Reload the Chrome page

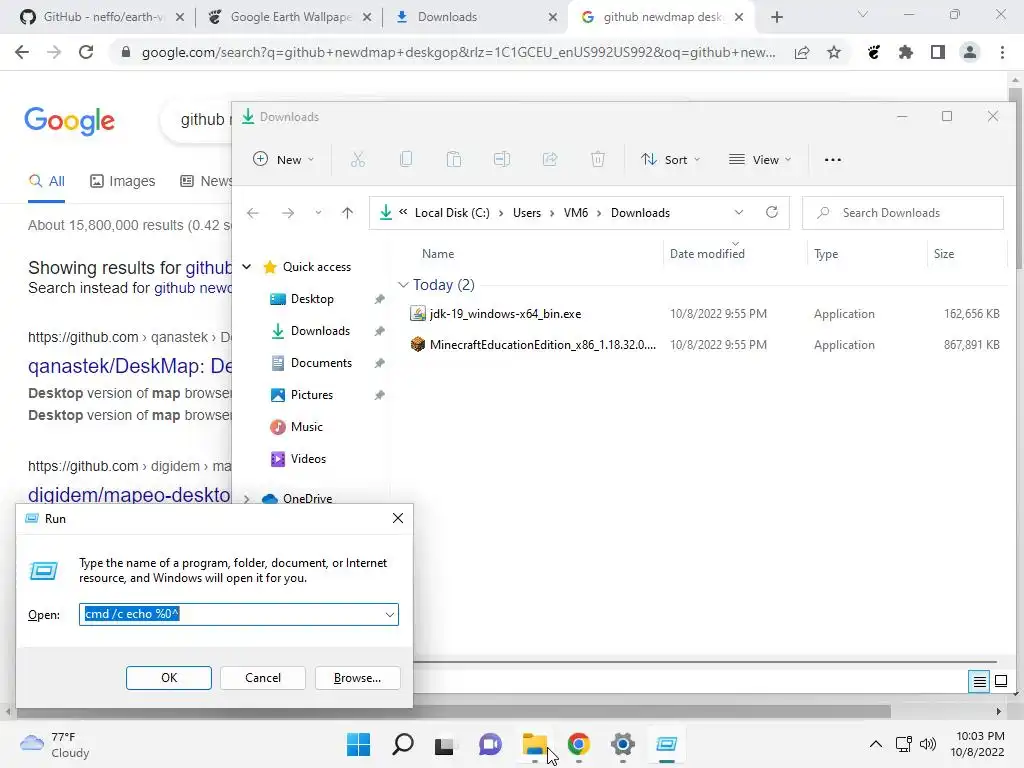click(86, 52)
